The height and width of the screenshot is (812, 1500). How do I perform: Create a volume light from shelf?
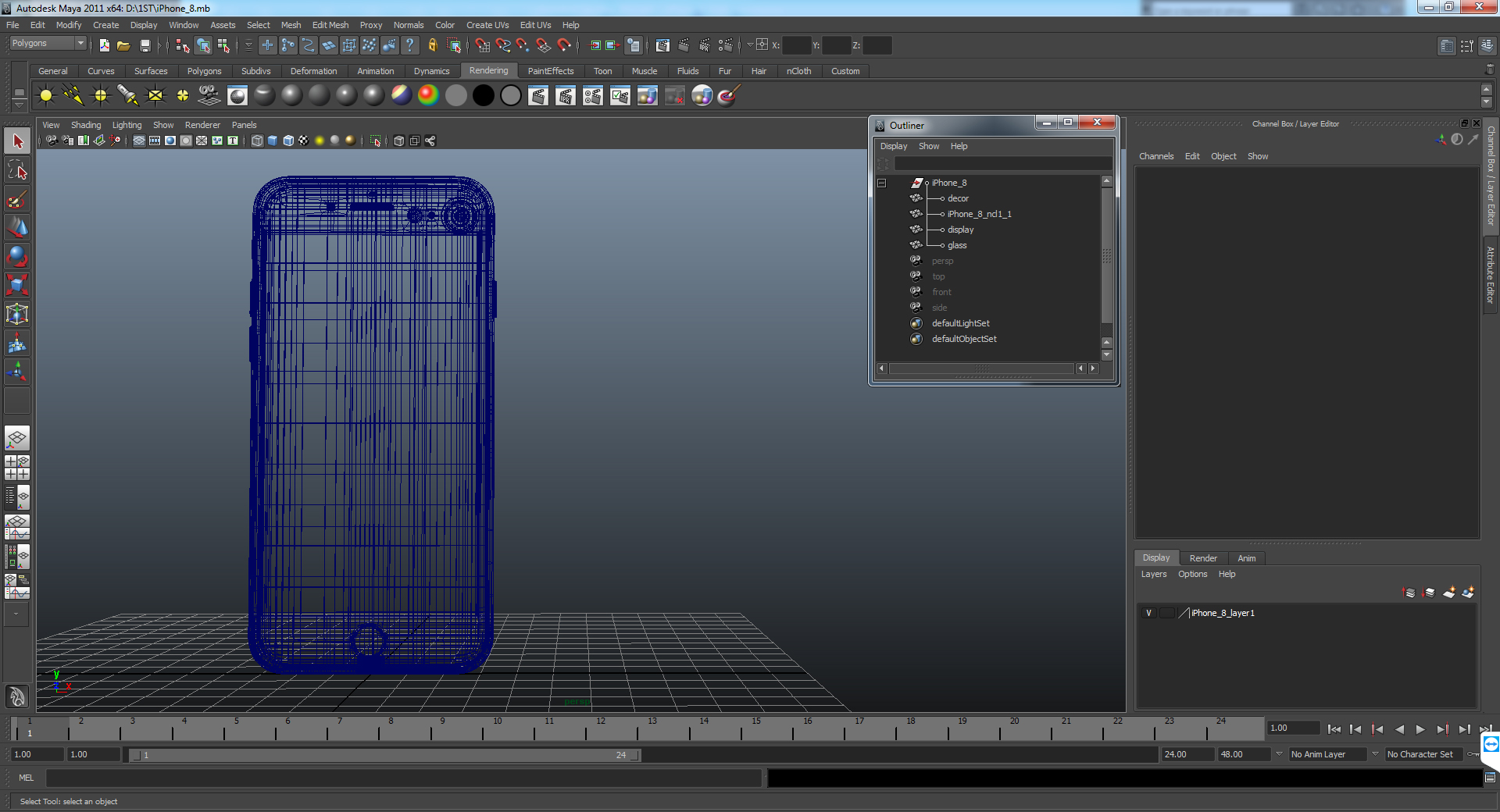[183, 96]
